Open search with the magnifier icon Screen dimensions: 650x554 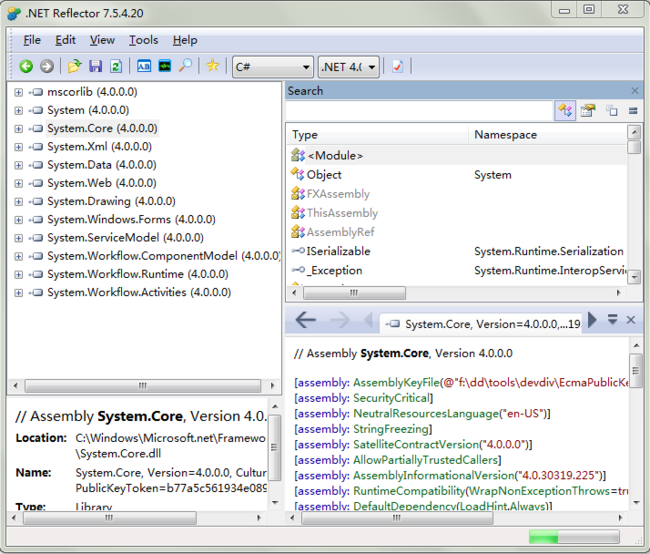pyautogui.click(x=185, y=66)
